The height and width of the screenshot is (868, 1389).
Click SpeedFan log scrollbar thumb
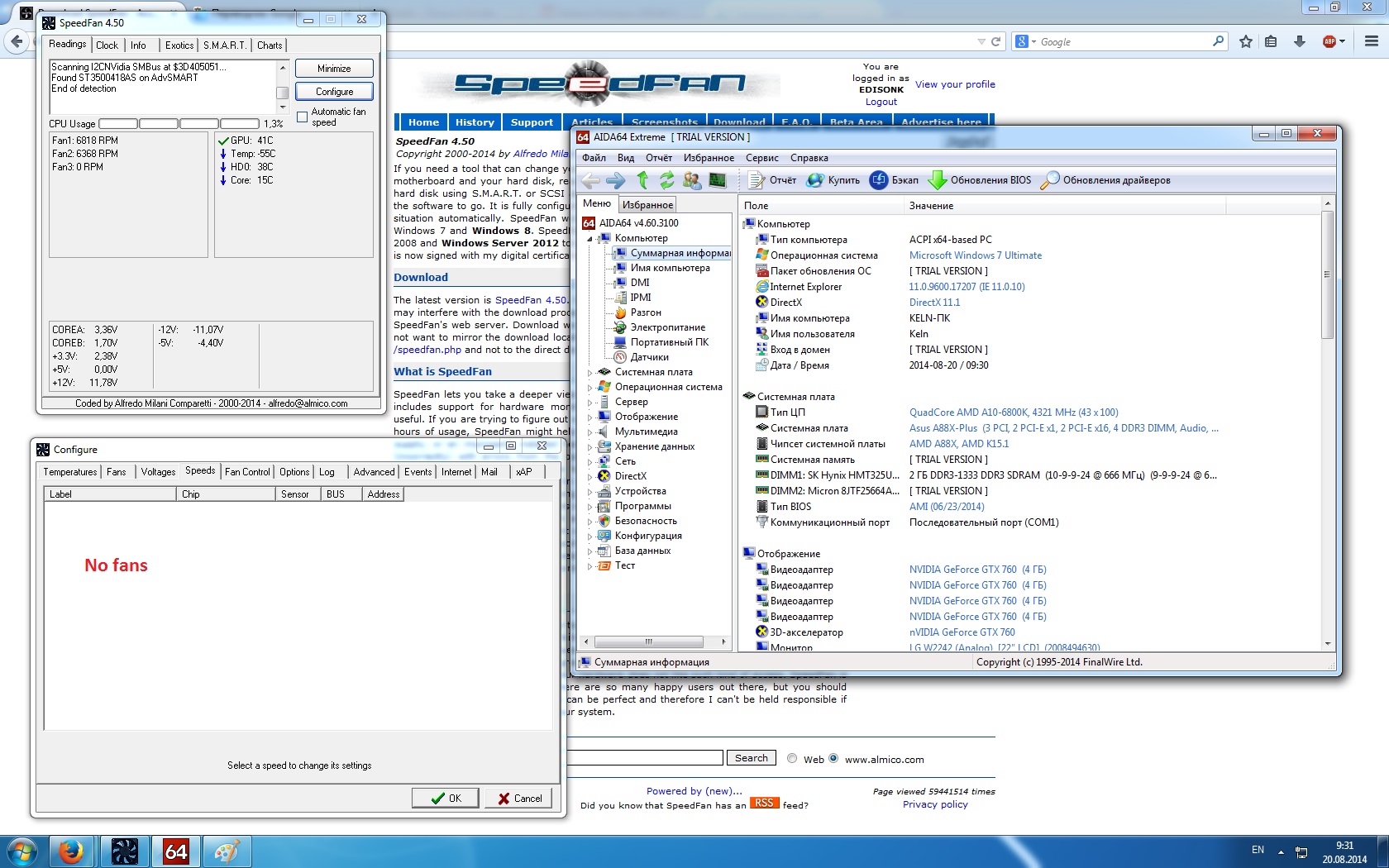(282, 93)
